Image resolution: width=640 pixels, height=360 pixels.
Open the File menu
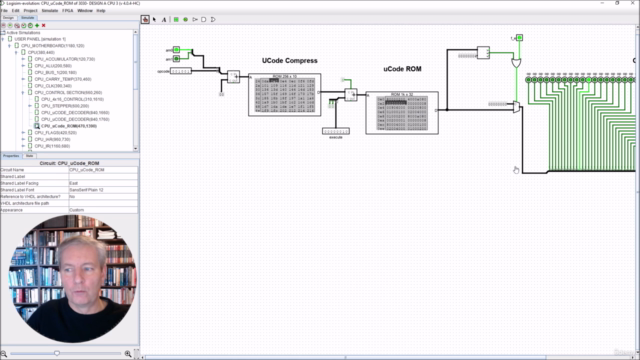(x=4, y=11)
